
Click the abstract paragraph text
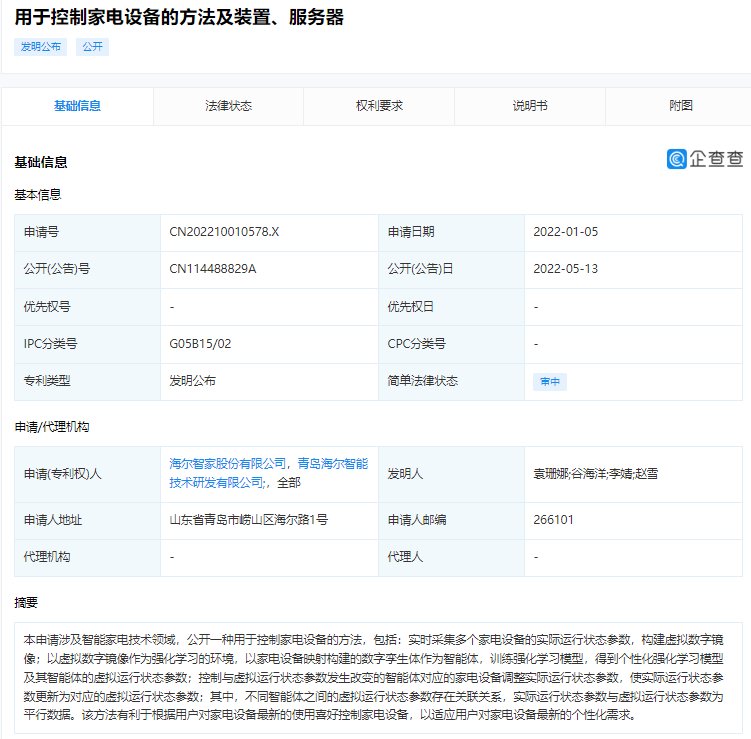tap(374, 677)
